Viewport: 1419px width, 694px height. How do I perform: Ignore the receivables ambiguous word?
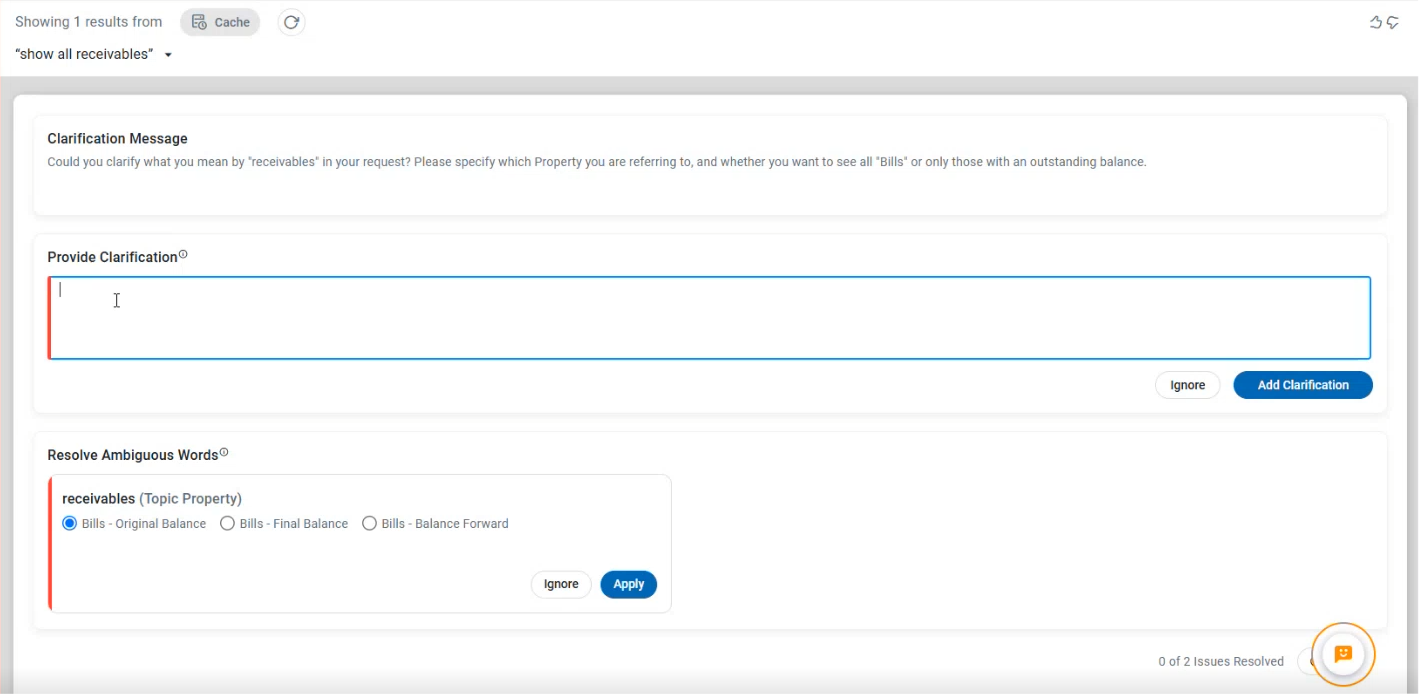point(560,584)
